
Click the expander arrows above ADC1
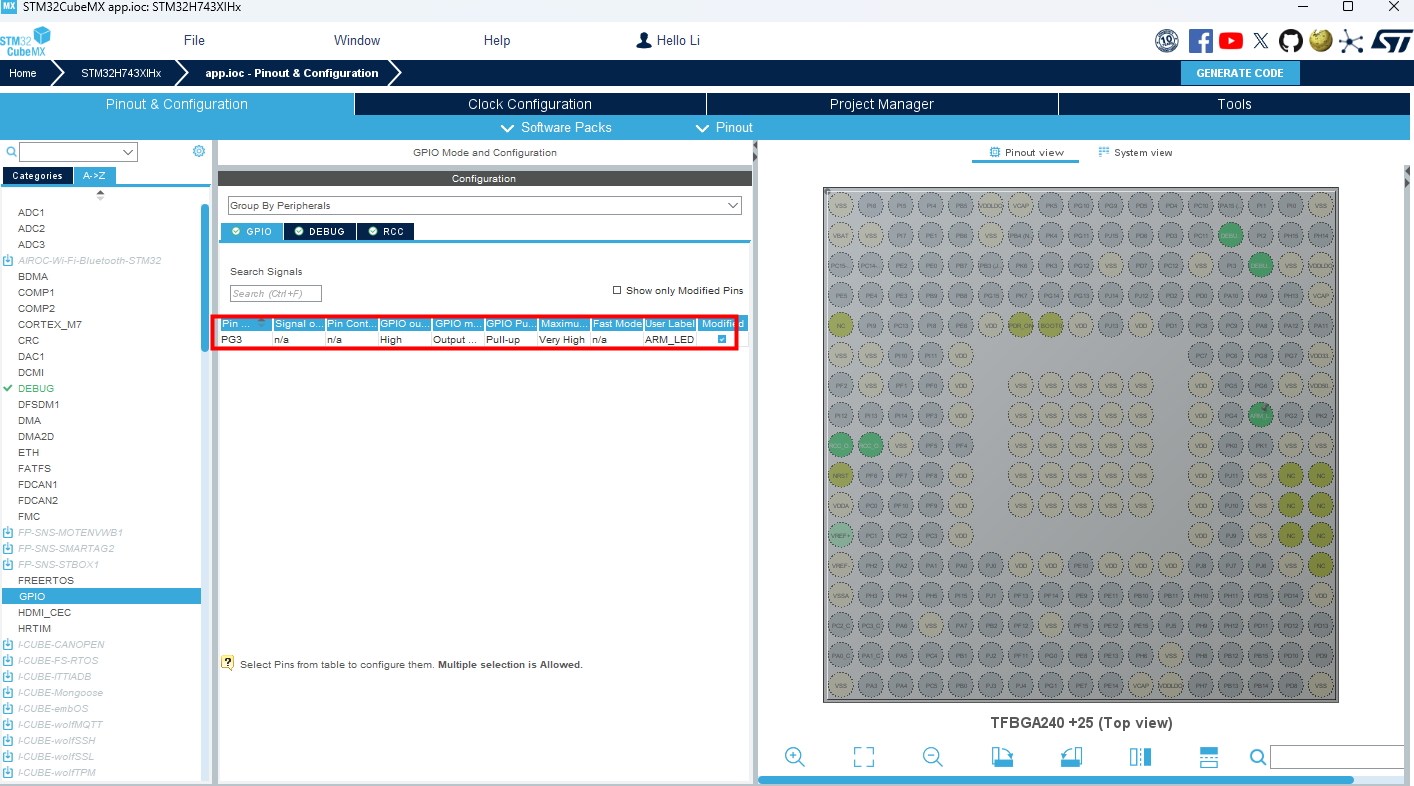tap(100, 195)
